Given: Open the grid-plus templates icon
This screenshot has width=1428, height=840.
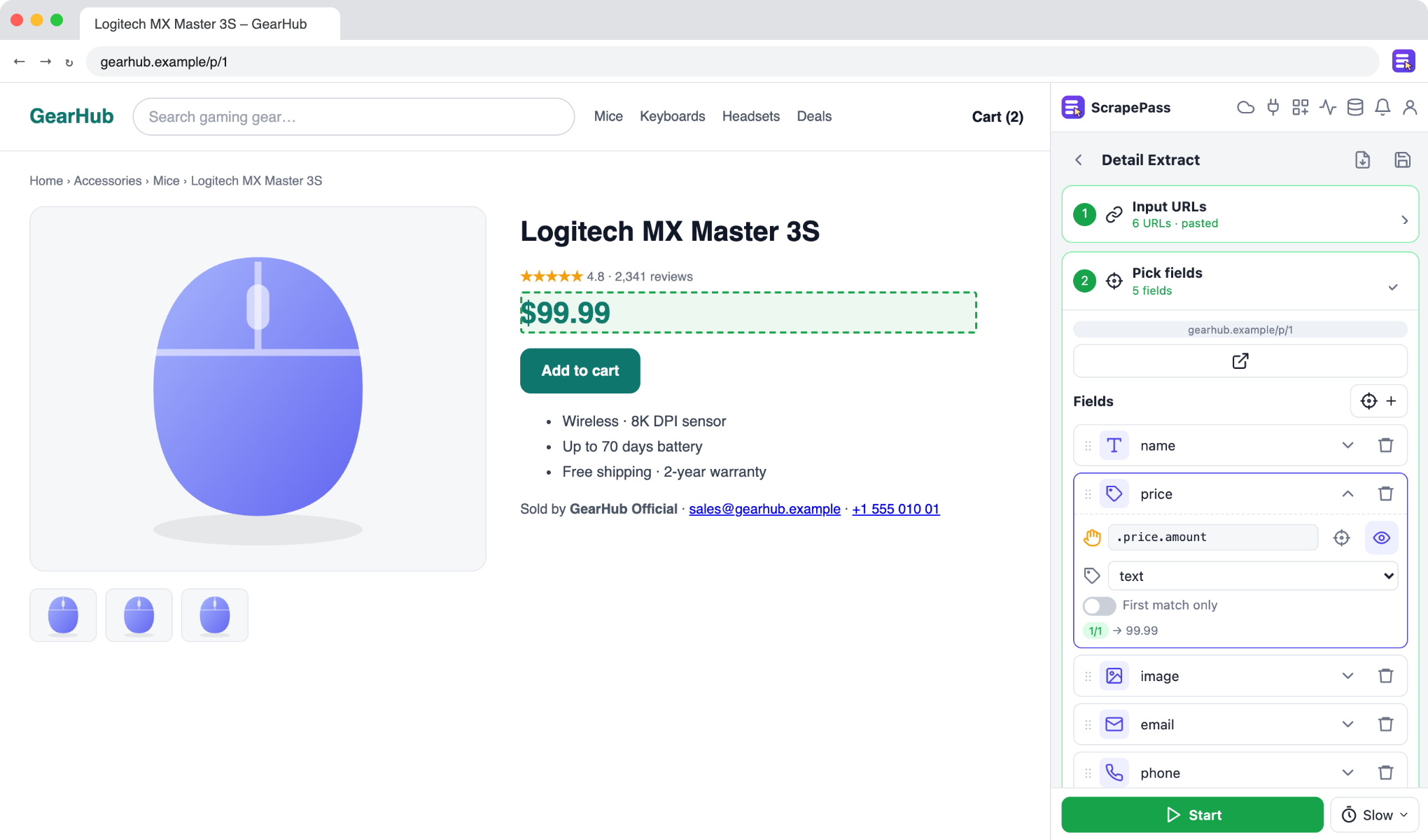Looking at the screenshot, I should pos(1301,107).
